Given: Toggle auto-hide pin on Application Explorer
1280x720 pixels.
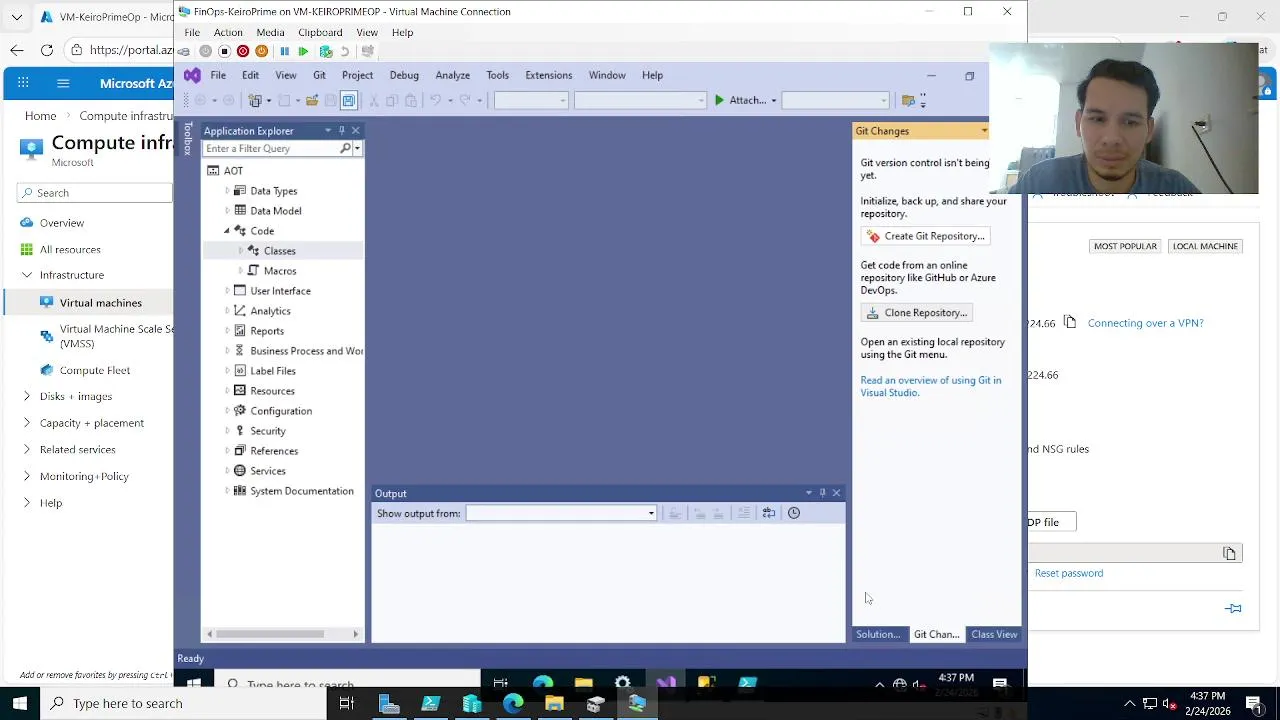Looking at the screenshot, I should [x=341, y=131].
